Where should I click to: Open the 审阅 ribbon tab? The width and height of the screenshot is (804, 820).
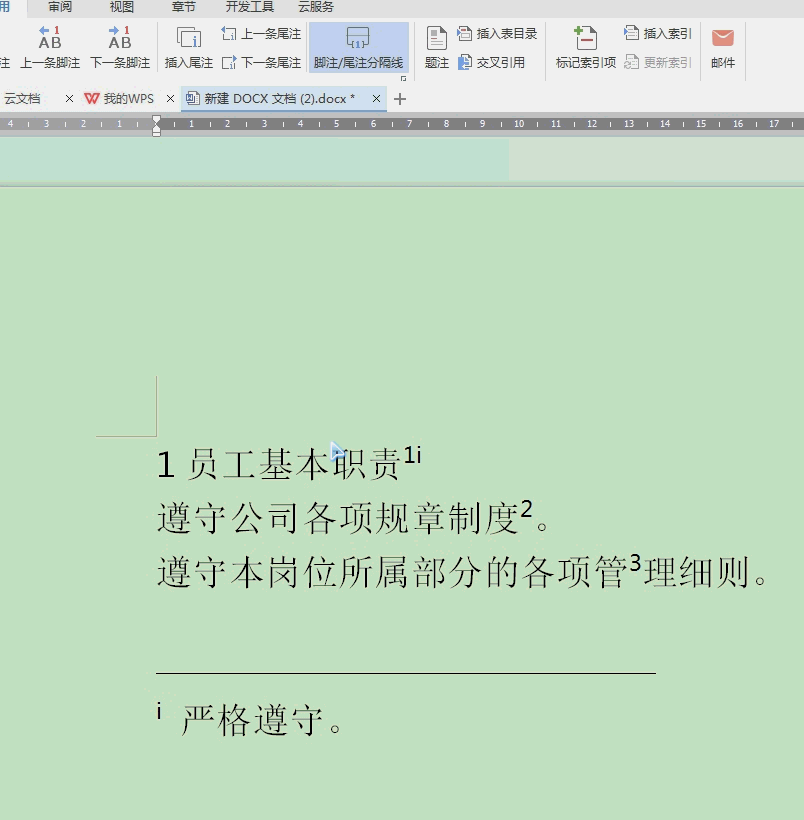point(60,7)
